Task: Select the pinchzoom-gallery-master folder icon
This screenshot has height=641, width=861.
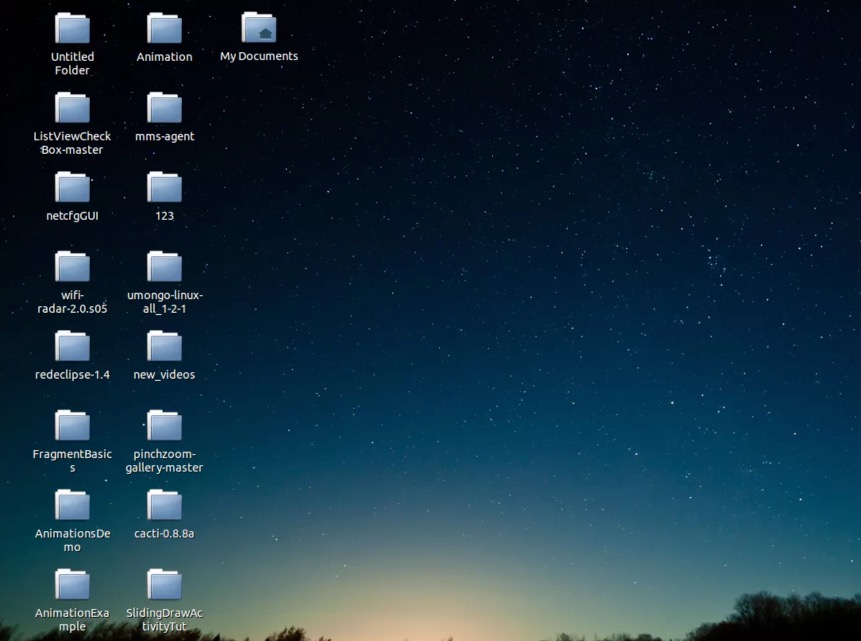Action: pos(164,426)
